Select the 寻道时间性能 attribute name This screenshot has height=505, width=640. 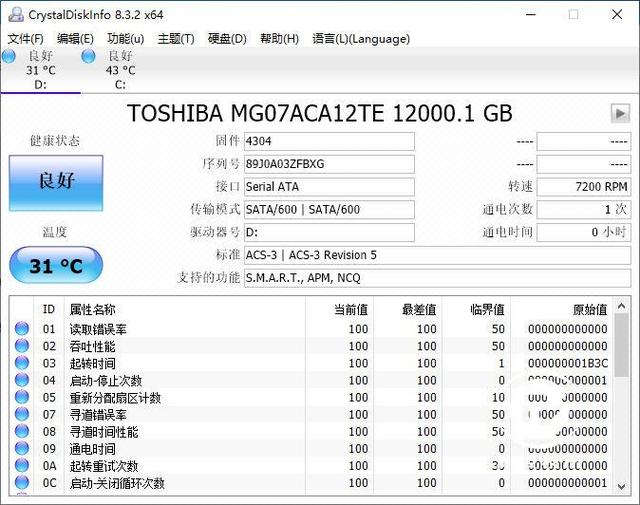coord(104,432)
